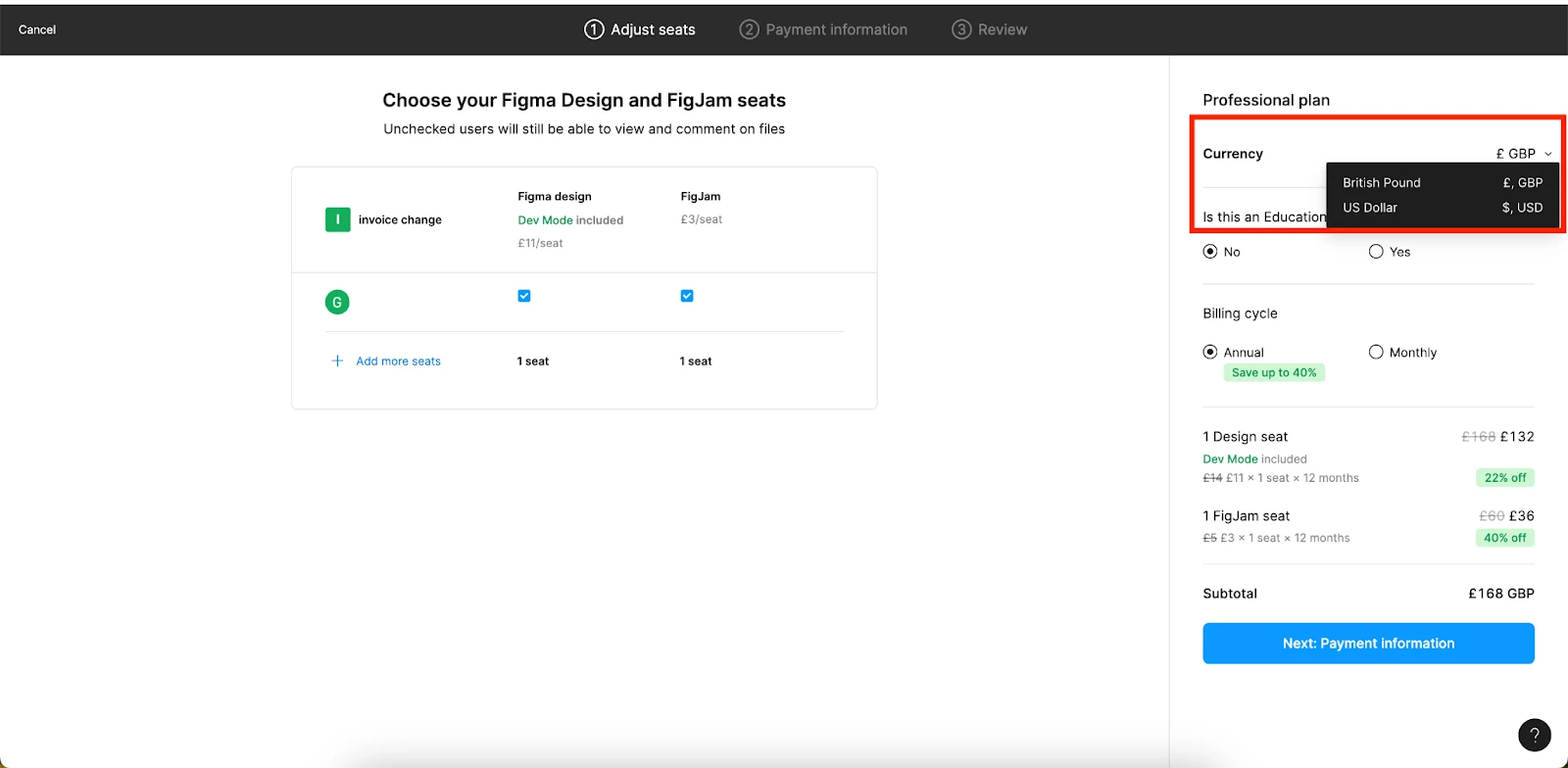
Task: Choose US Dollar from the currency list
Action: click(1443, 208)
